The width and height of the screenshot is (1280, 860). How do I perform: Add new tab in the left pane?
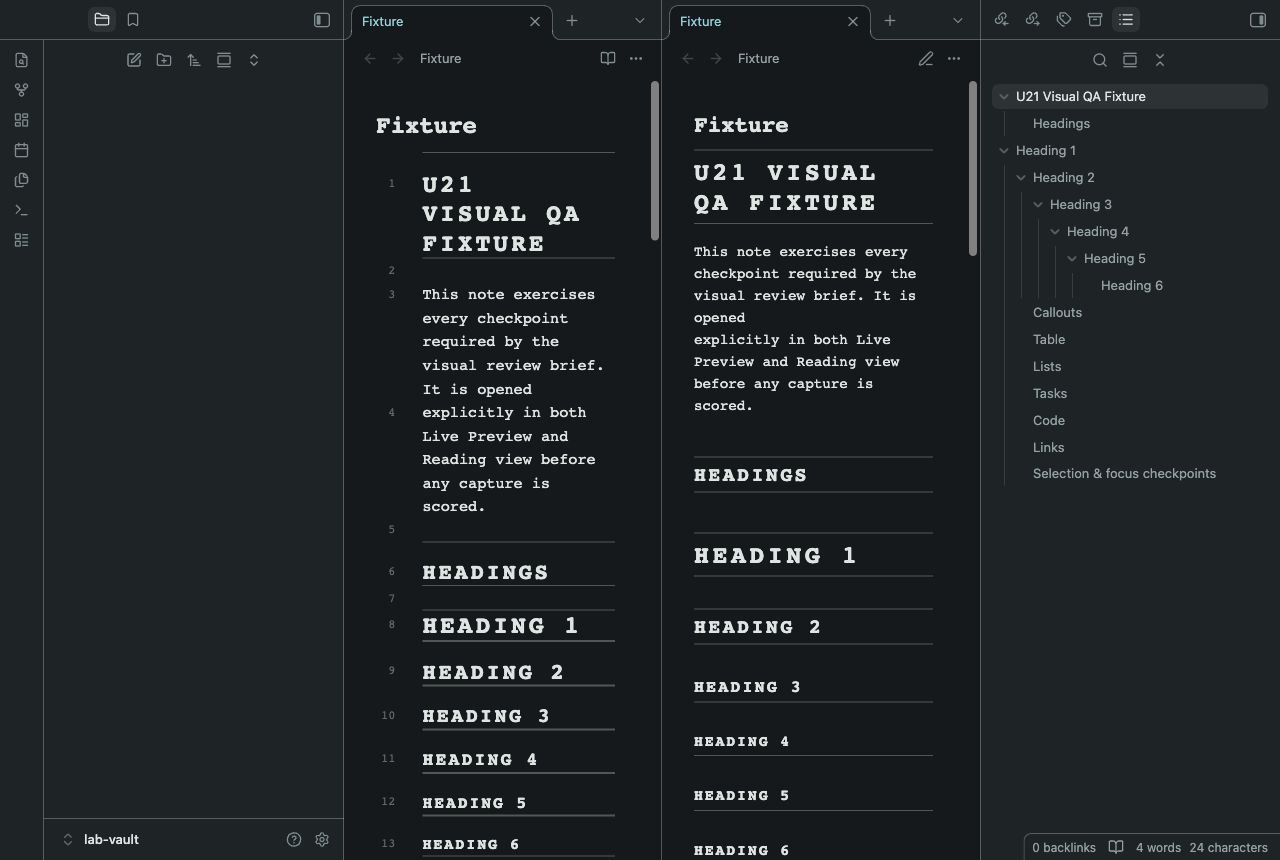[x=572, y=21]
